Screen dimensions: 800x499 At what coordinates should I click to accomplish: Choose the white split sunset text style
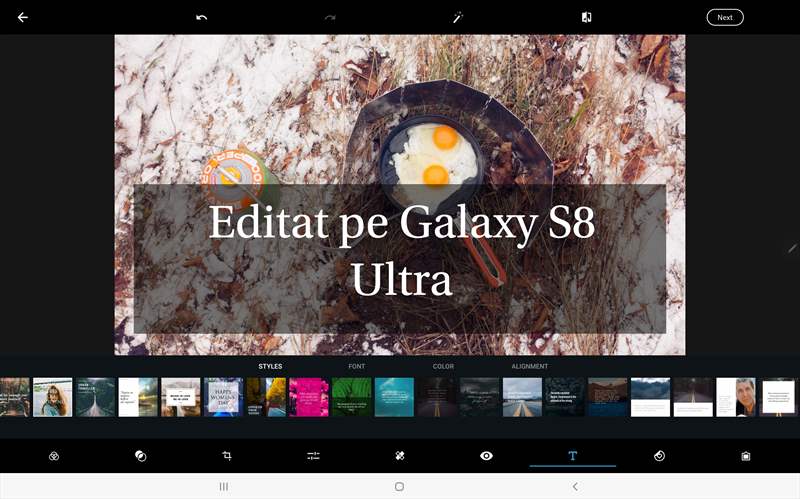click(x=138, y=397)
